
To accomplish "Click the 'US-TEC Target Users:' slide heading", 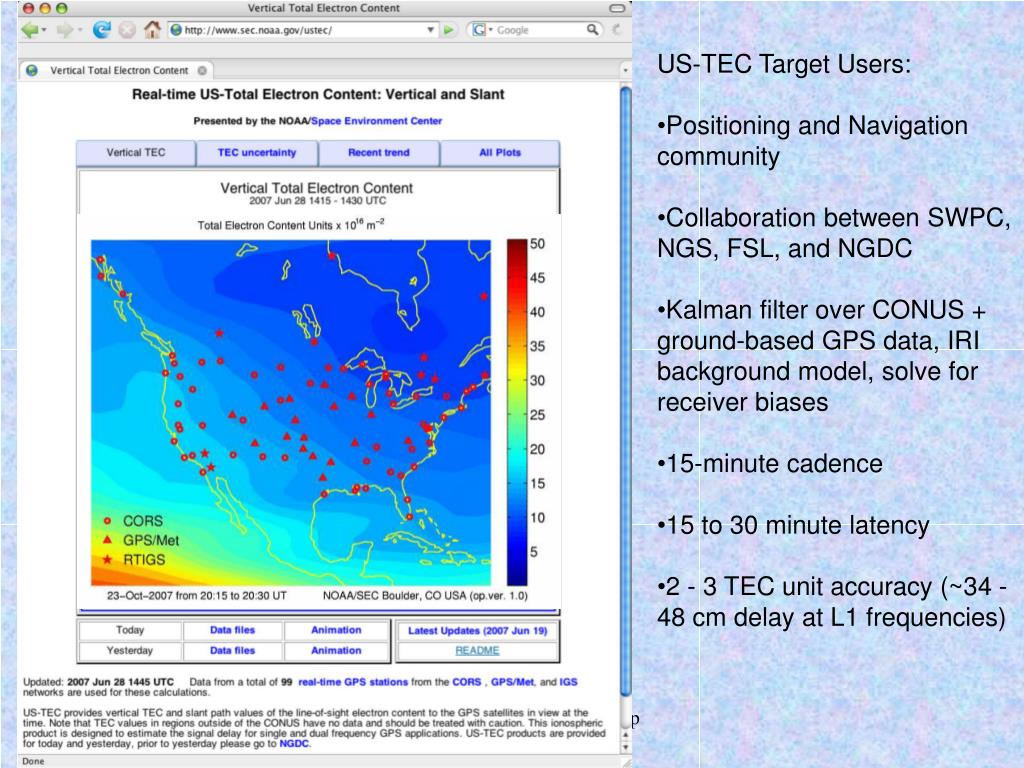I will point(784,64).
